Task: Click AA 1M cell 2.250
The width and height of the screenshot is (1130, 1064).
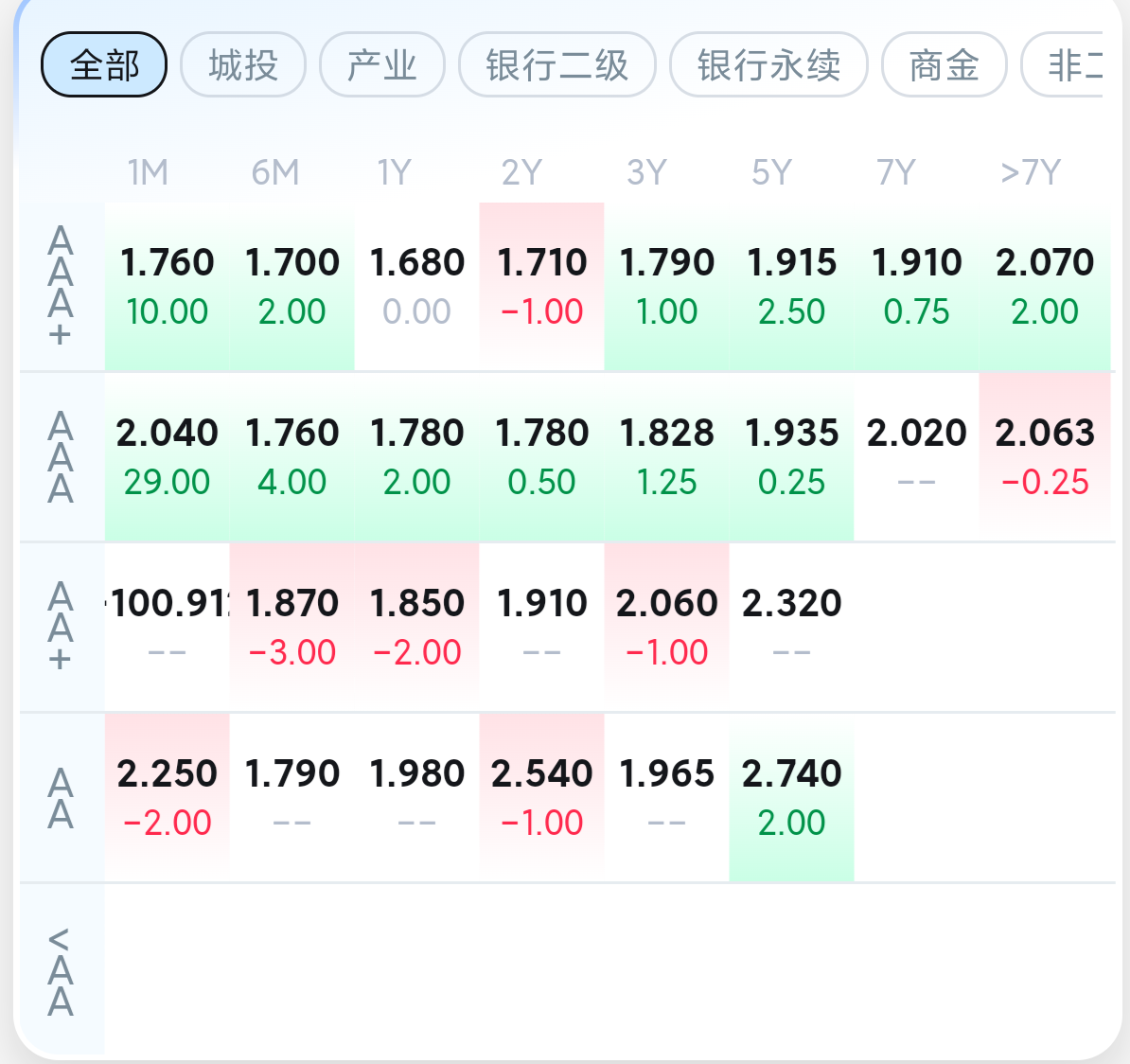Action: [168, 797]
